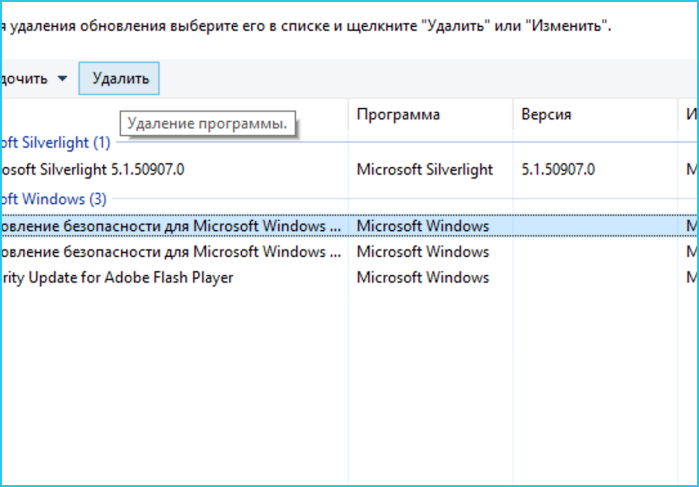The image size is (699, 487).
Task: Click the 5.1.50907.0 version cell
Action: (x=558, y=169)
